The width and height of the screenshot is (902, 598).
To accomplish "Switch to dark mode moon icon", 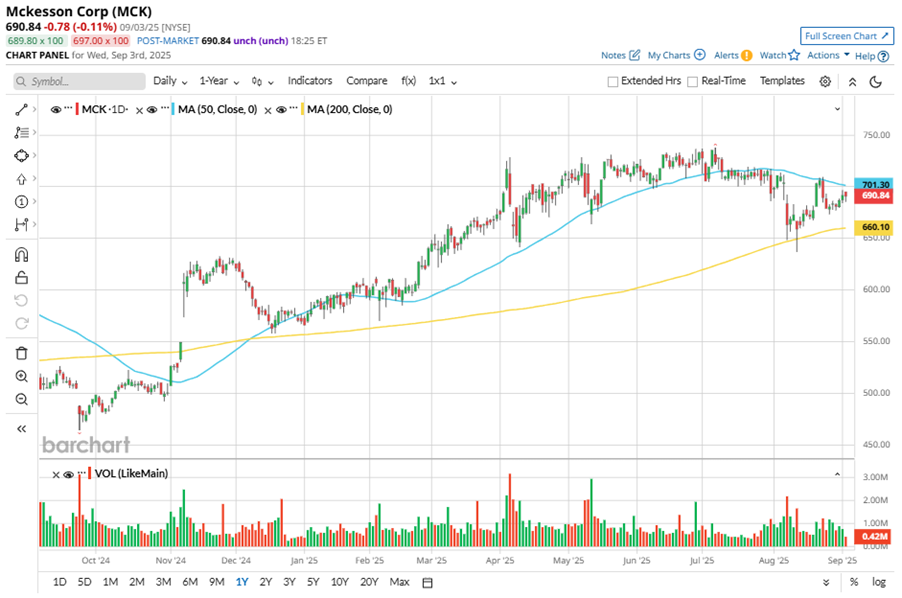I will (876, 82).
